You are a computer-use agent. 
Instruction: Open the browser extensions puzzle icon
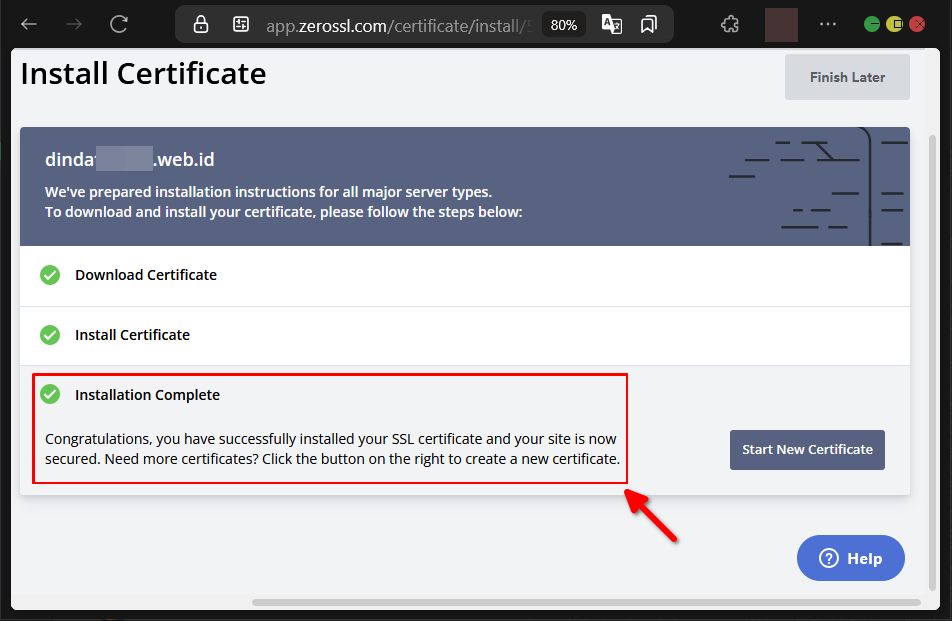(x=730, y=24)
